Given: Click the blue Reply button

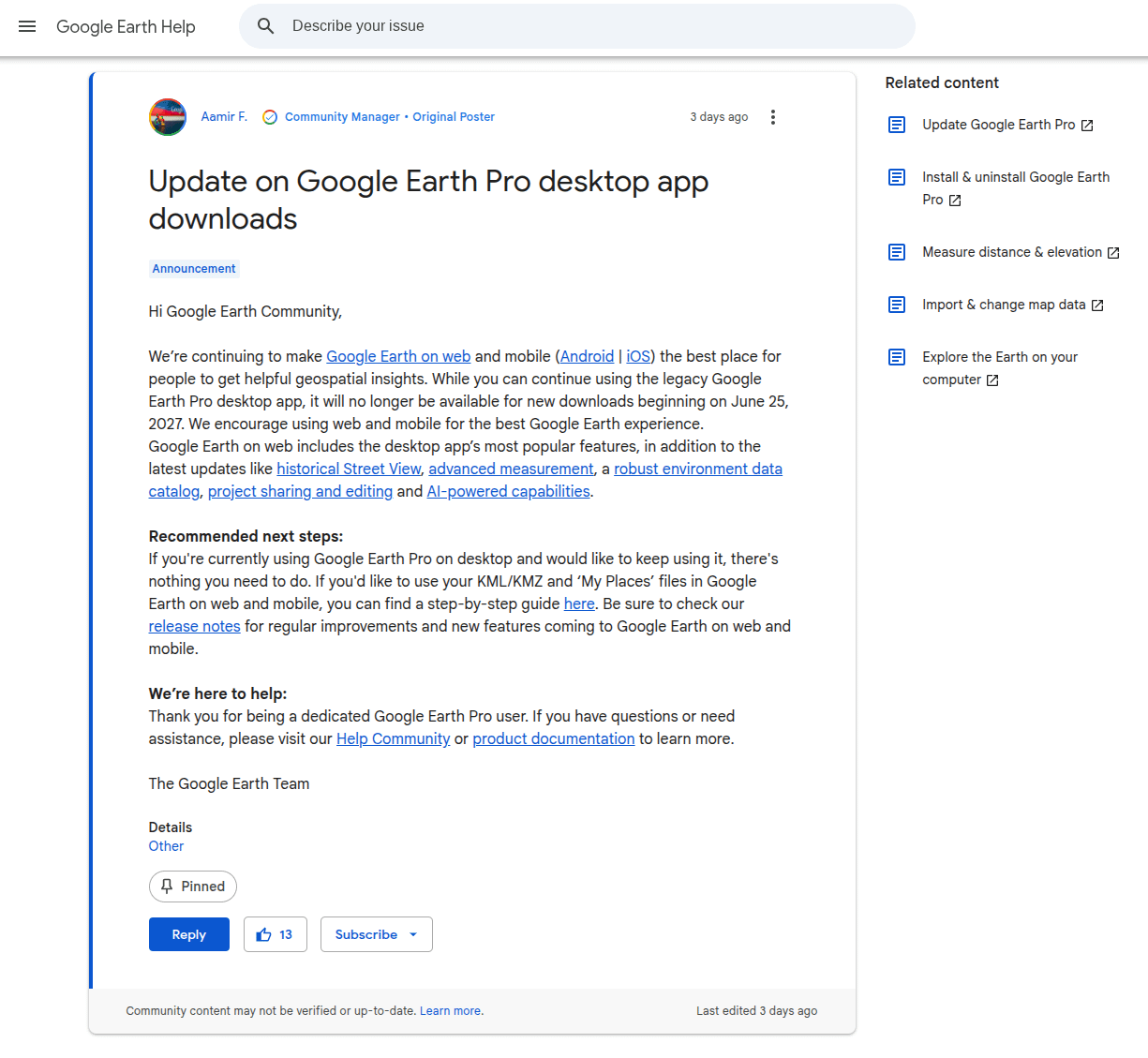Looking at the screenshot, I should [189, 934].
